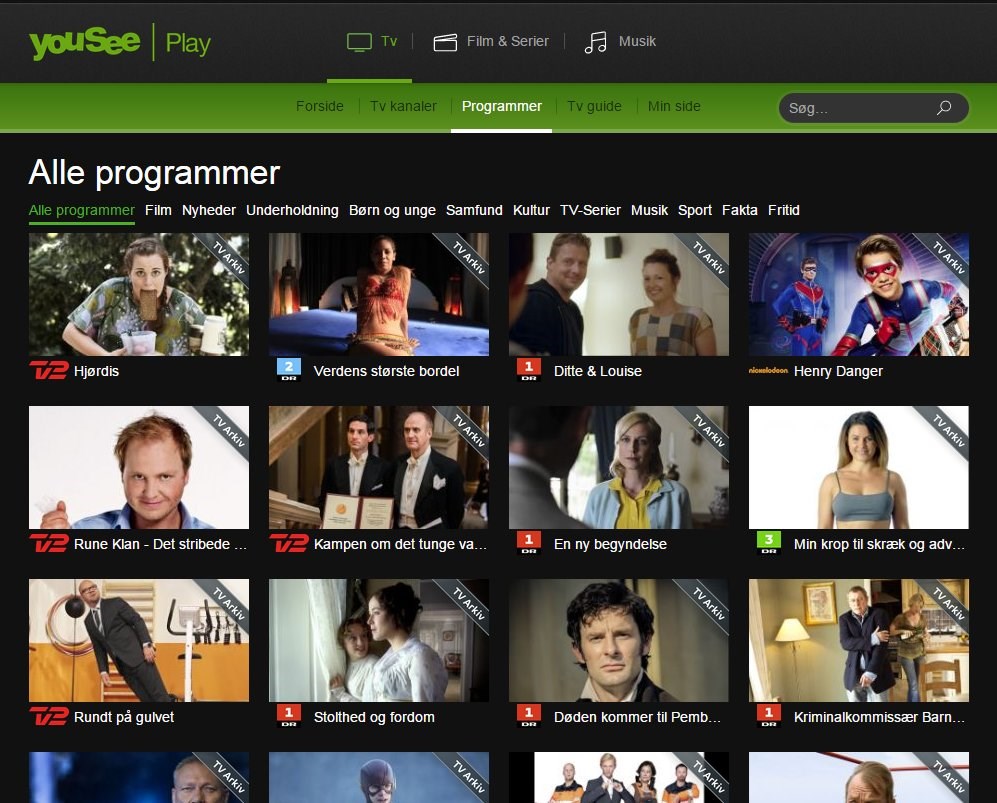Viewport: 997px width, 803px height.
Task: Open Min krop til skræk thumbnail
Action: pyautogui.click(x=858, y=467)
